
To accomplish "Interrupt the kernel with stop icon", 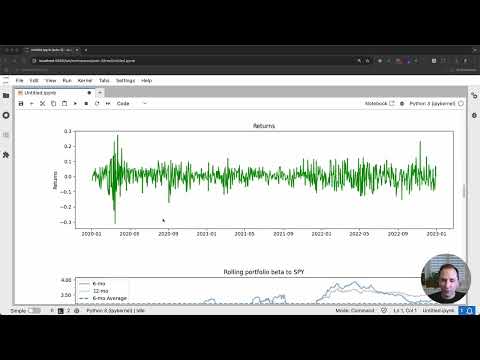I will tap(86, 104).
